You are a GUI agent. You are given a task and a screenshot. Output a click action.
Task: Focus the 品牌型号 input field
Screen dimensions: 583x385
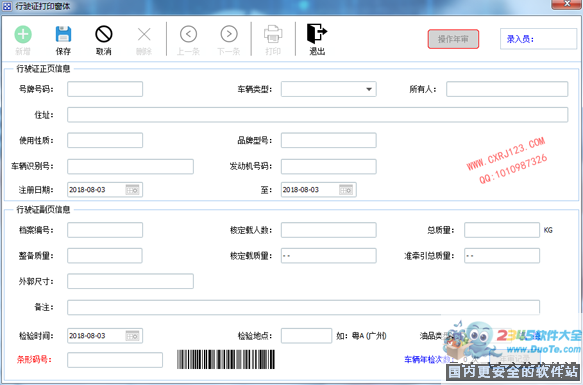pyautogui.click(x=328, y=140)
